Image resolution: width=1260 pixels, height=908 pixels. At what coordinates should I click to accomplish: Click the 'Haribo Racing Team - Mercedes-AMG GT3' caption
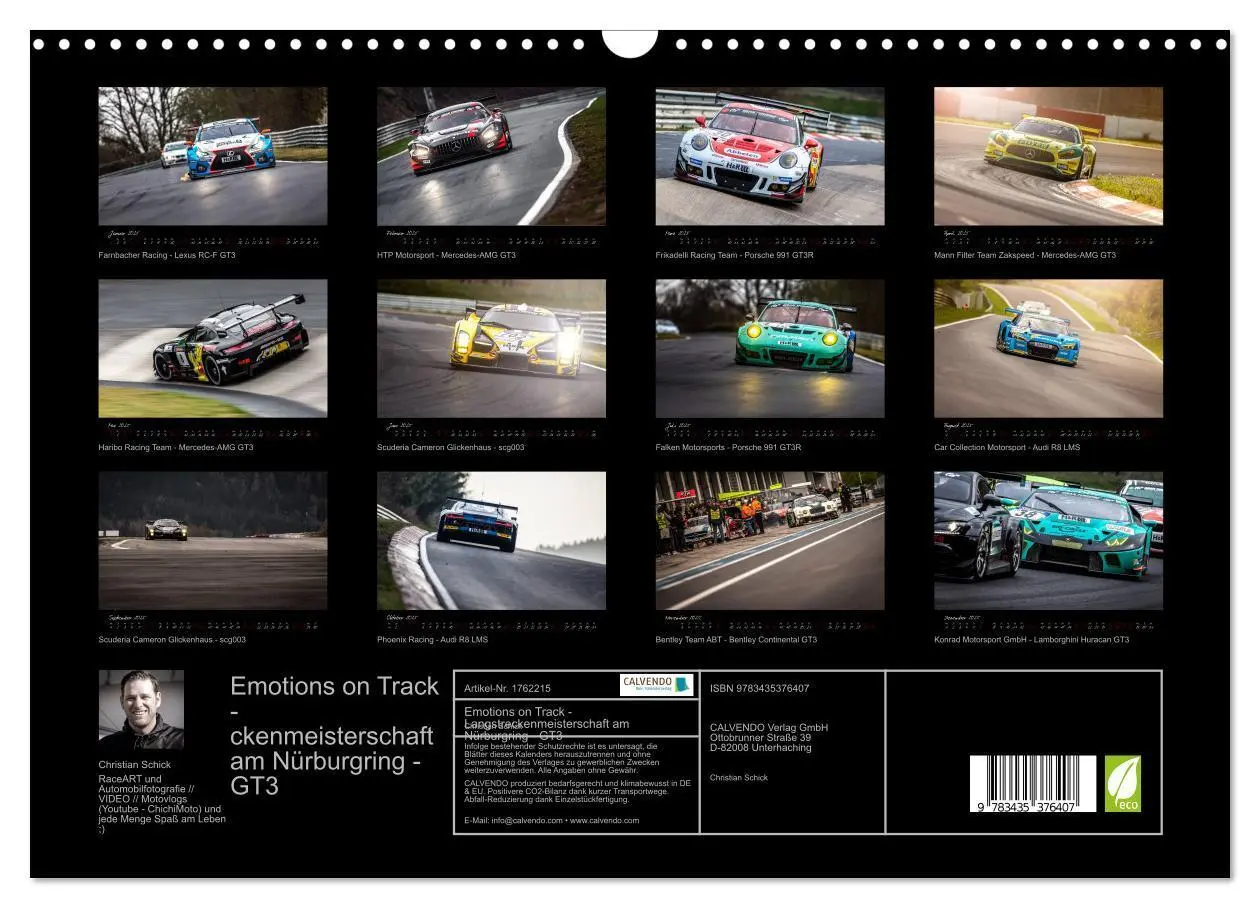coord(176,447)
